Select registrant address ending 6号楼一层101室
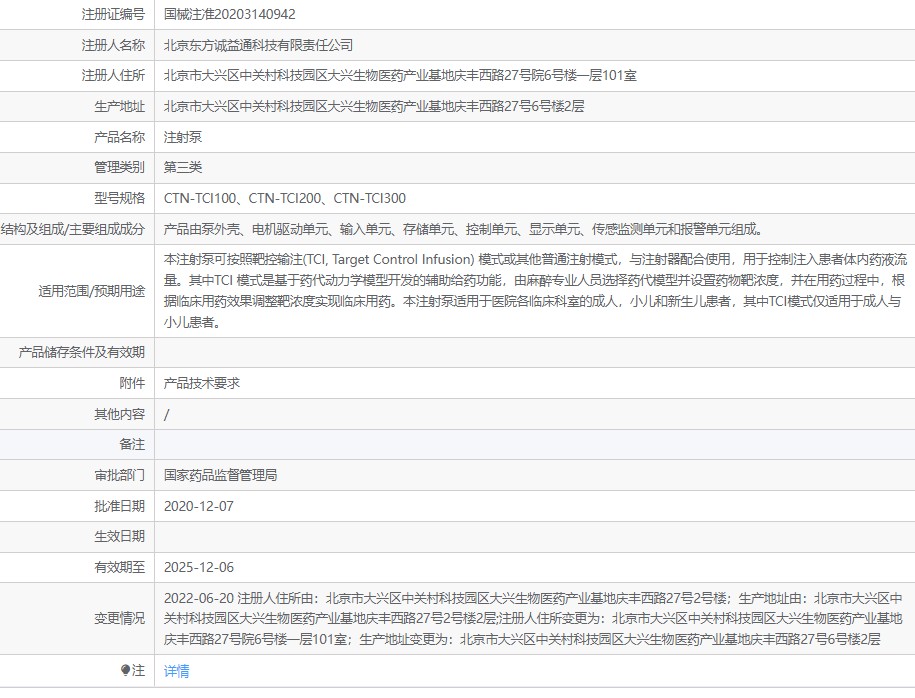Image resolution: width=915 pixels, height=698 pixels. coord(400,75)
